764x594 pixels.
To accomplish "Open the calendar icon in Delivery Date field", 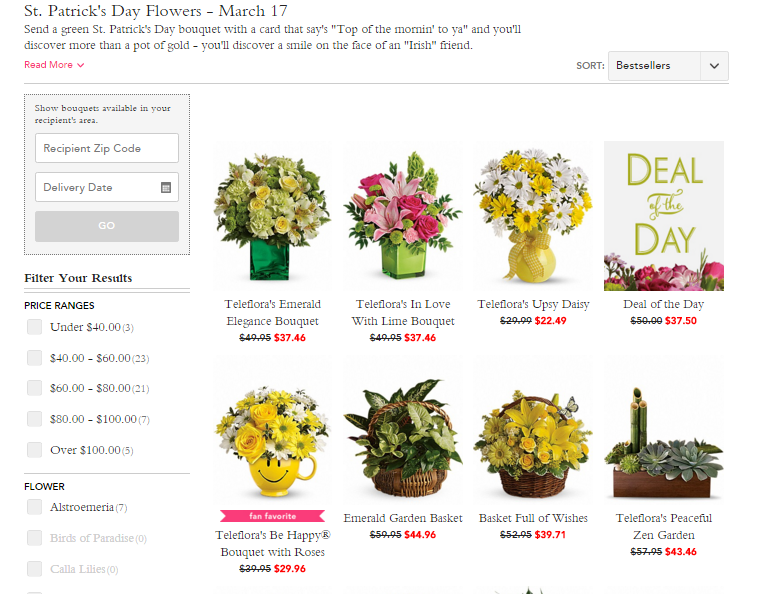I will tap(166, 188).
